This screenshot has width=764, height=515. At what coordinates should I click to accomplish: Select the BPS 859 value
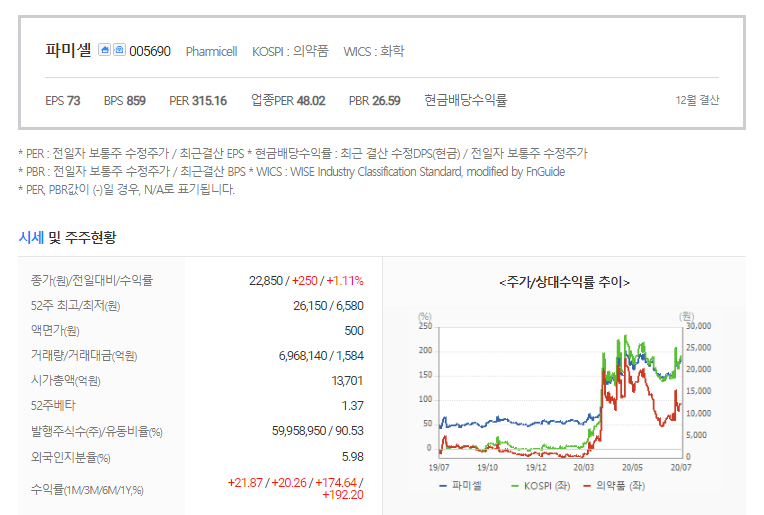(125, 101)
